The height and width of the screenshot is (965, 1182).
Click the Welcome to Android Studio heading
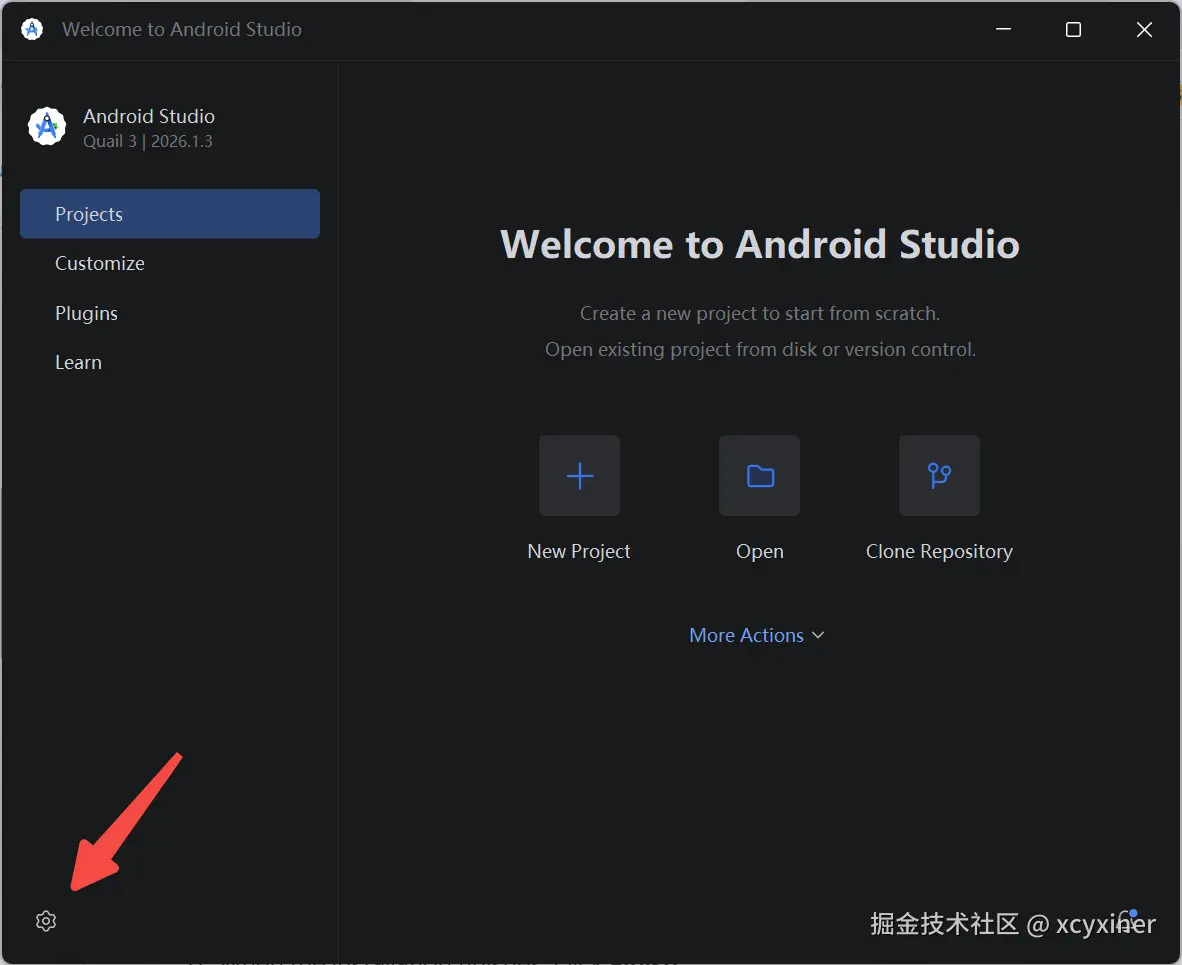point(760,244)
